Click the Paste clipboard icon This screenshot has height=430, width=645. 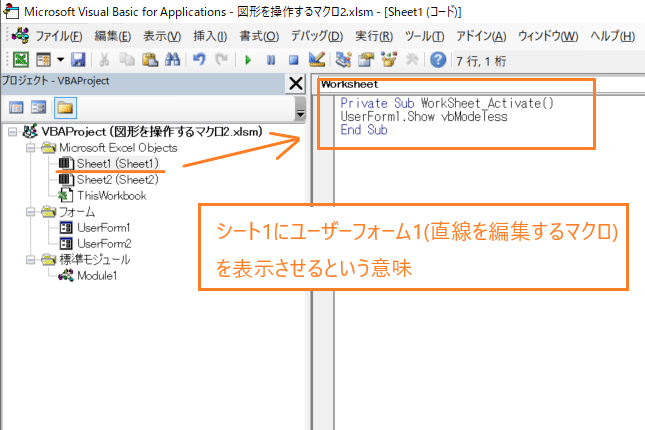point(150,60)
